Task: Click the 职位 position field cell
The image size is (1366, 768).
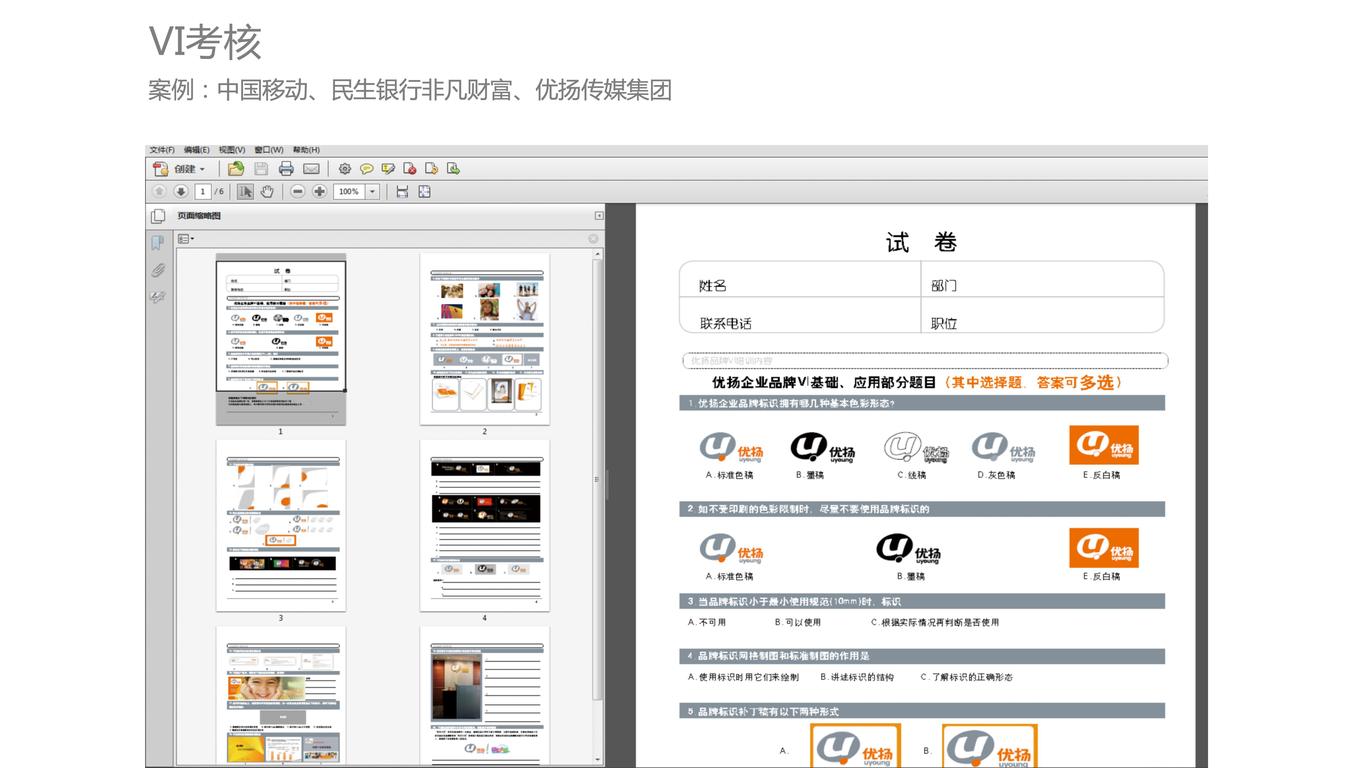Action: (1043, 316)
